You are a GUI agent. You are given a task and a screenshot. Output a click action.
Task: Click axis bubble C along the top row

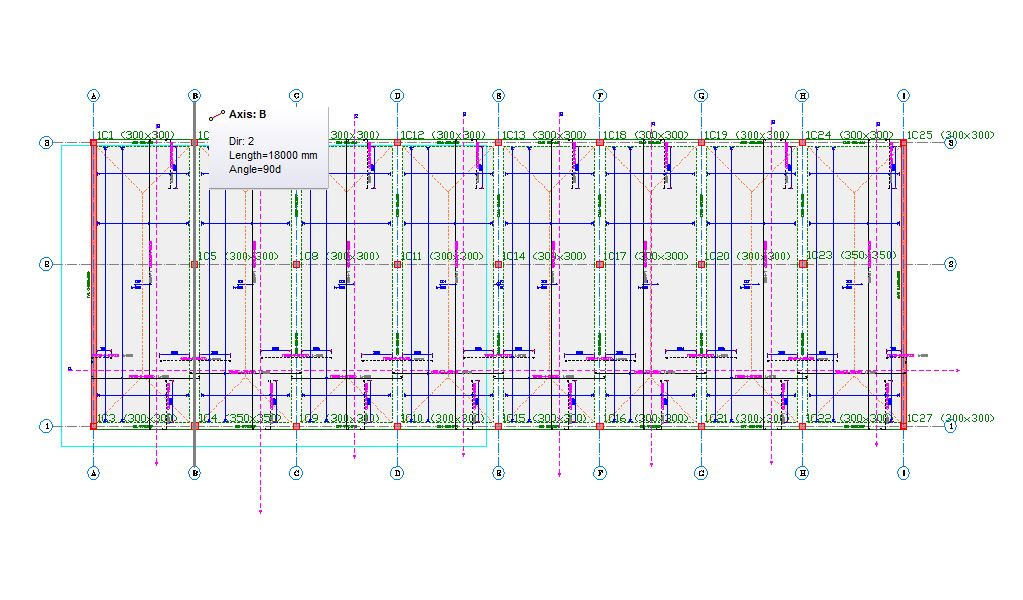[x=297, y=94]
